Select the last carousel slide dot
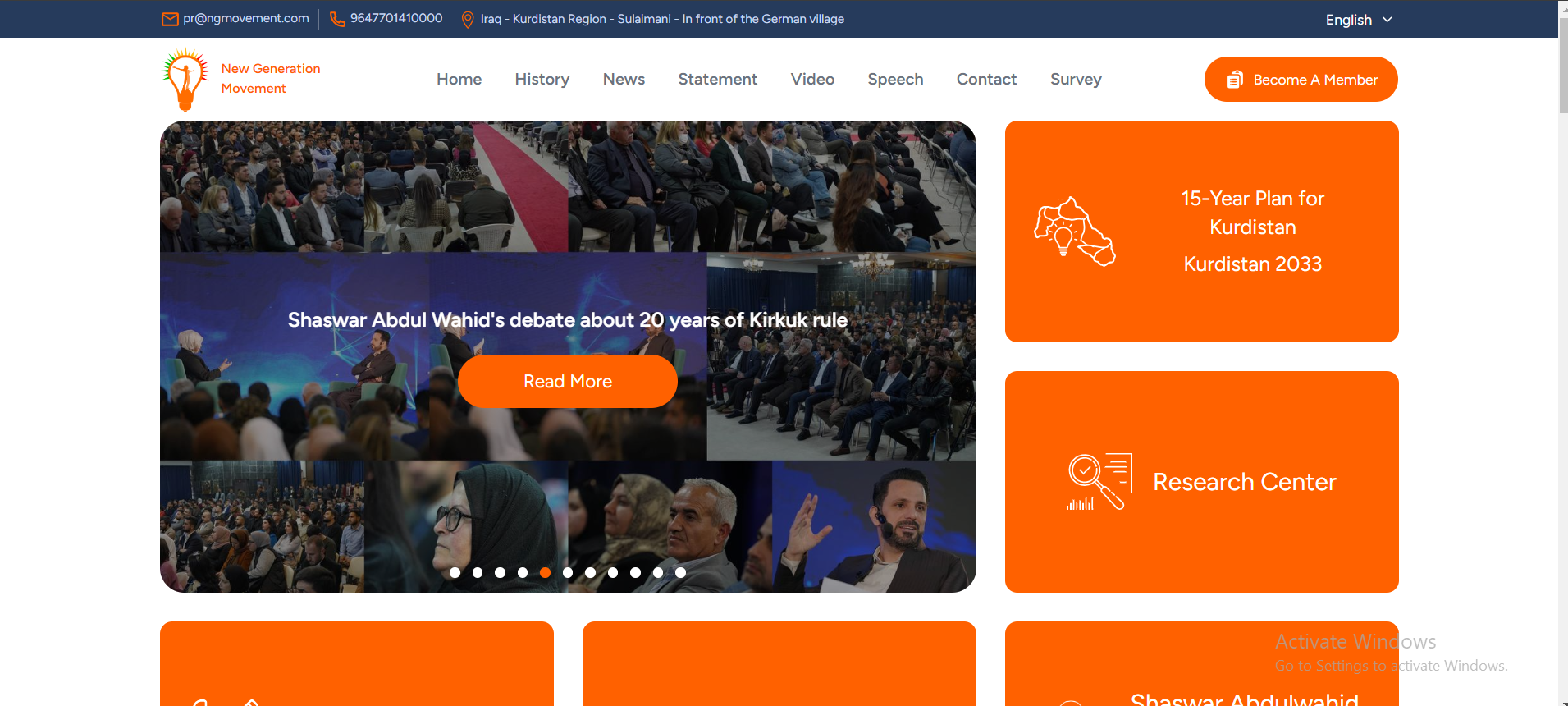Image resolution: width=1568 pixels, height=706 pixels. 681,573
